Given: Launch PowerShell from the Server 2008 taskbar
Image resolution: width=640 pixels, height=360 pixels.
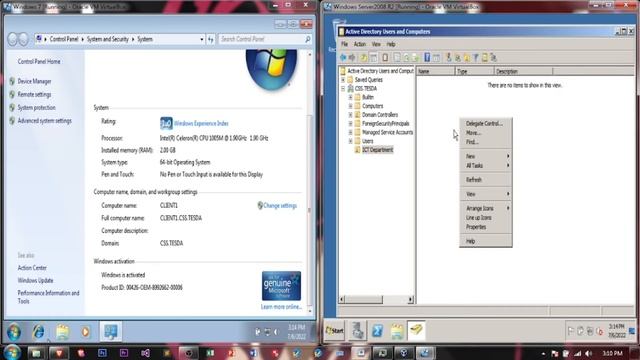Looking at the screenshot, I should click(x=377, y=331).
